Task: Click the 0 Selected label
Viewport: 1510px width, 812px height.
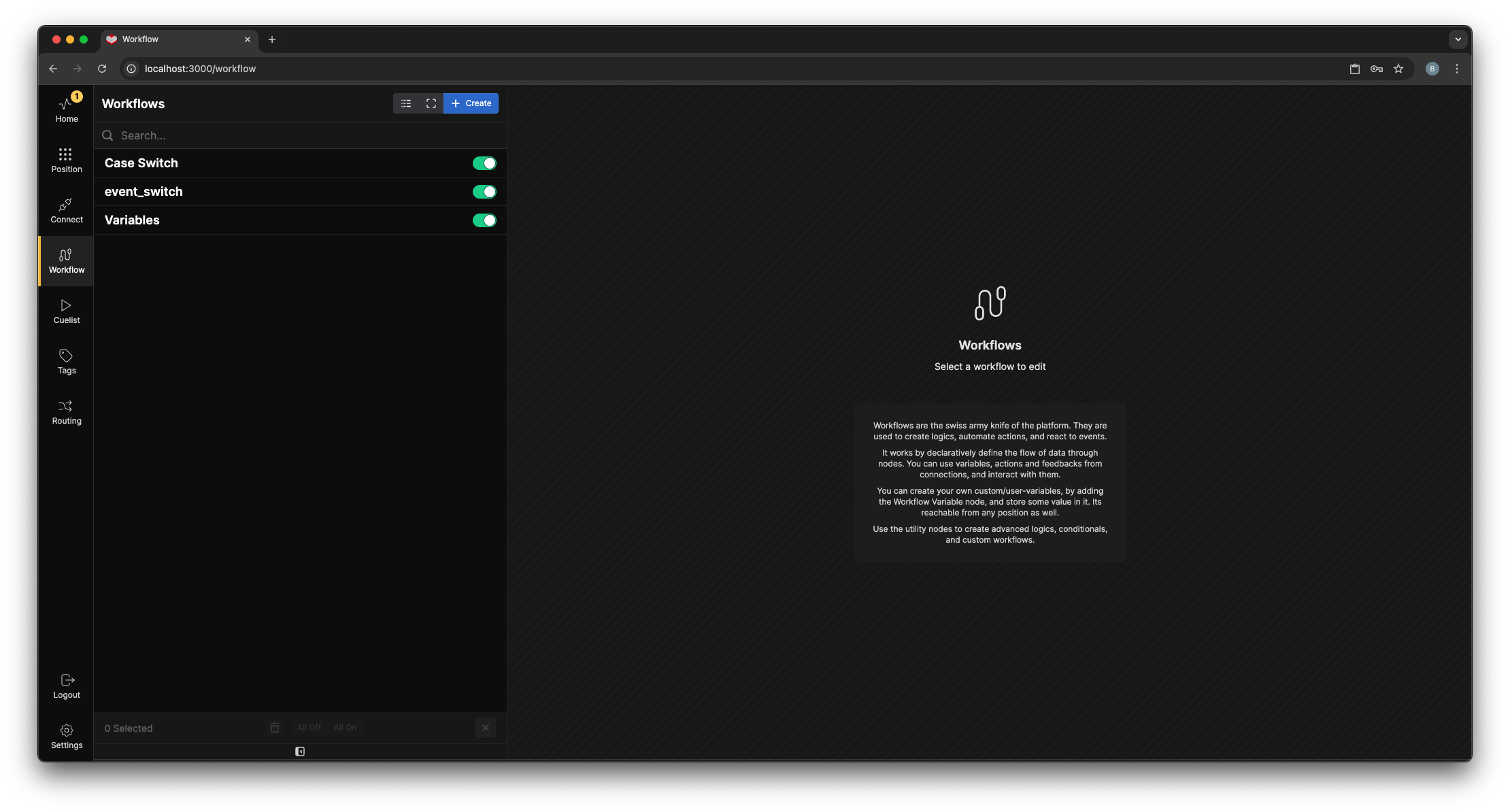Action: click(129, 728)
